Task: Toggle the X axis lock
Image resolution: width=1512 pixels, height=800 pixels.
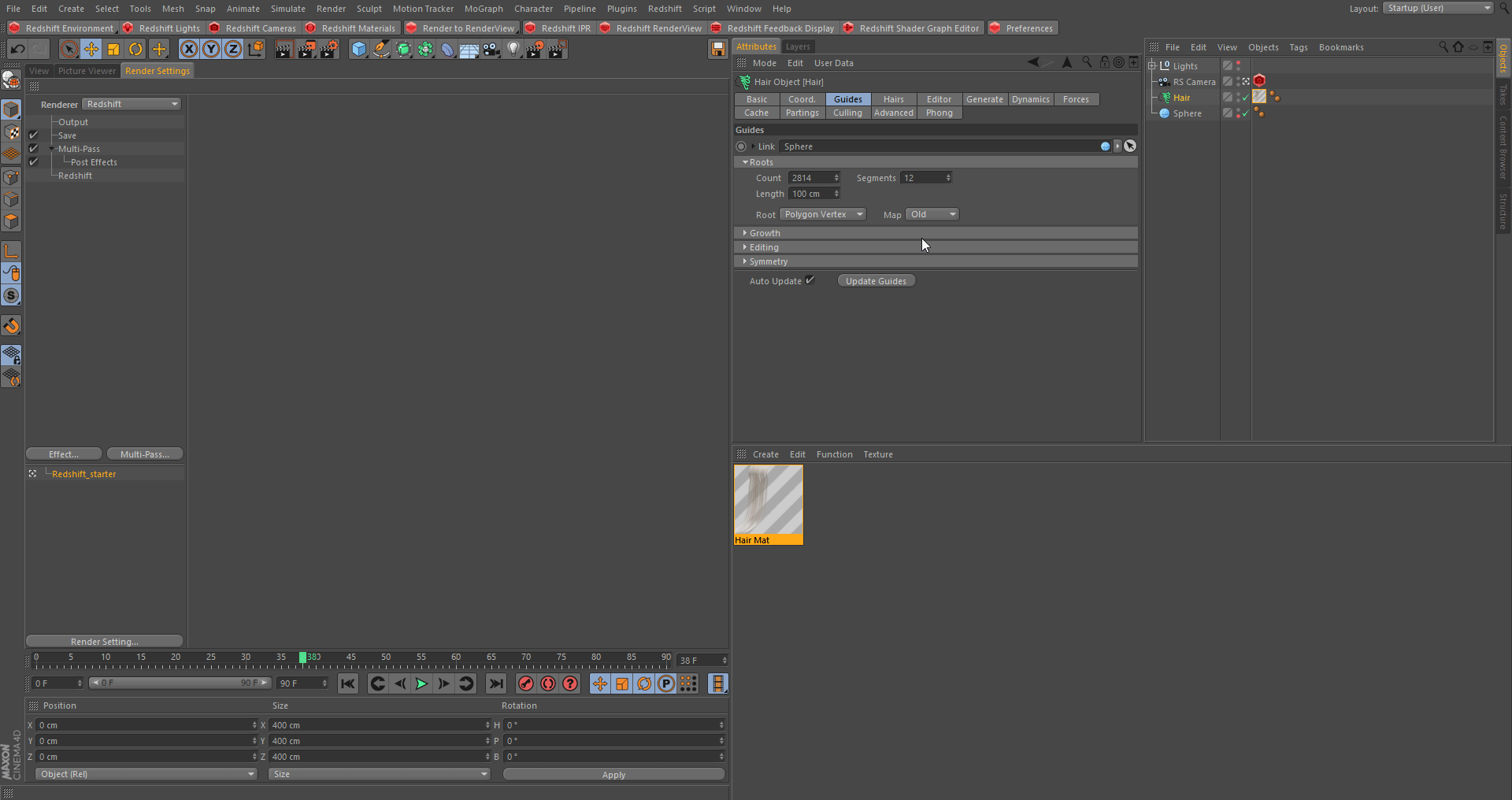Action: pyautogui.click(x=189, y=50)
